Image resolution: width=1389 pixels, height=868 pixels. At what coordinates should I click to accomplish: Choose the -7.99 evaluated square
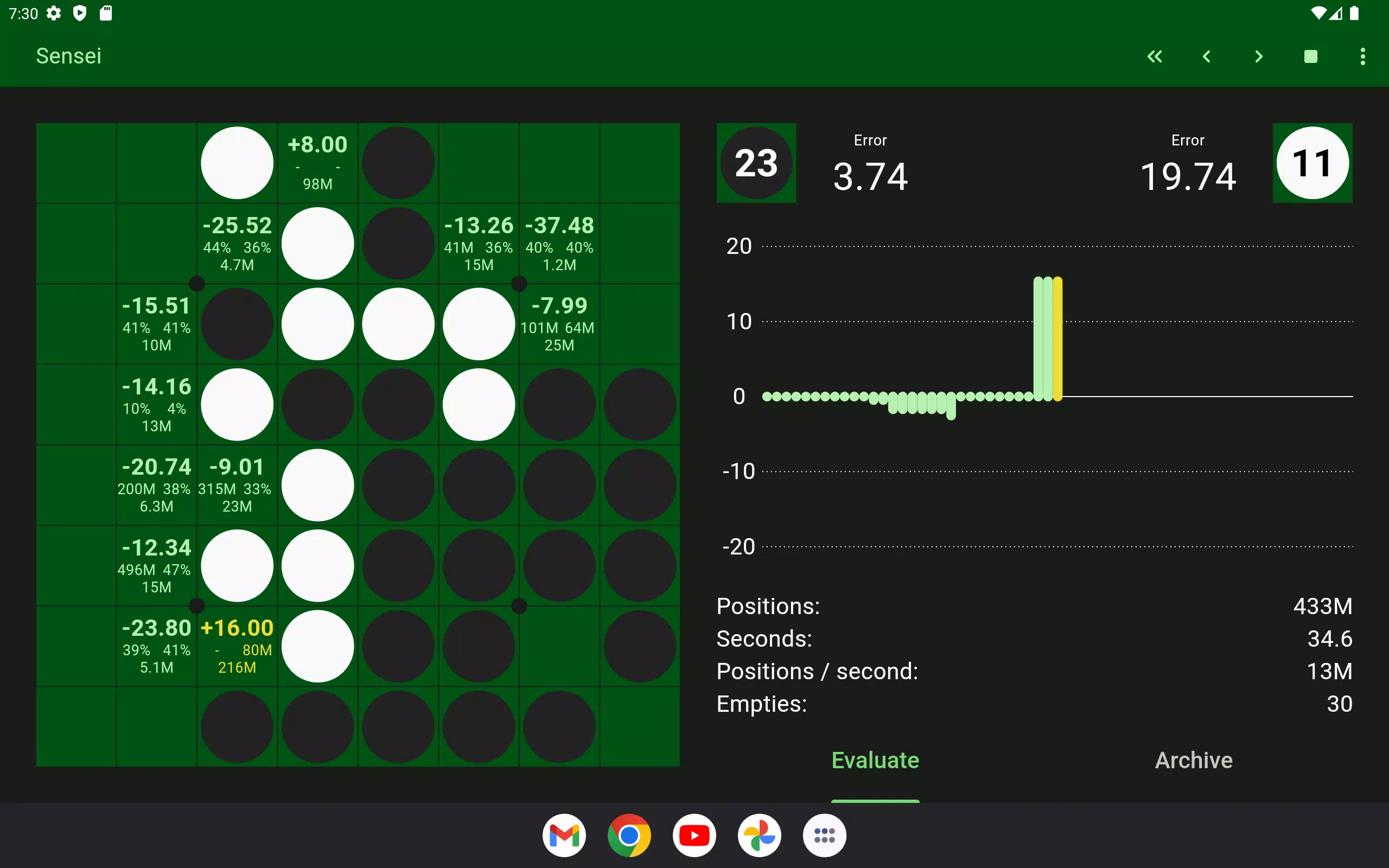click(x=559, y=324)
